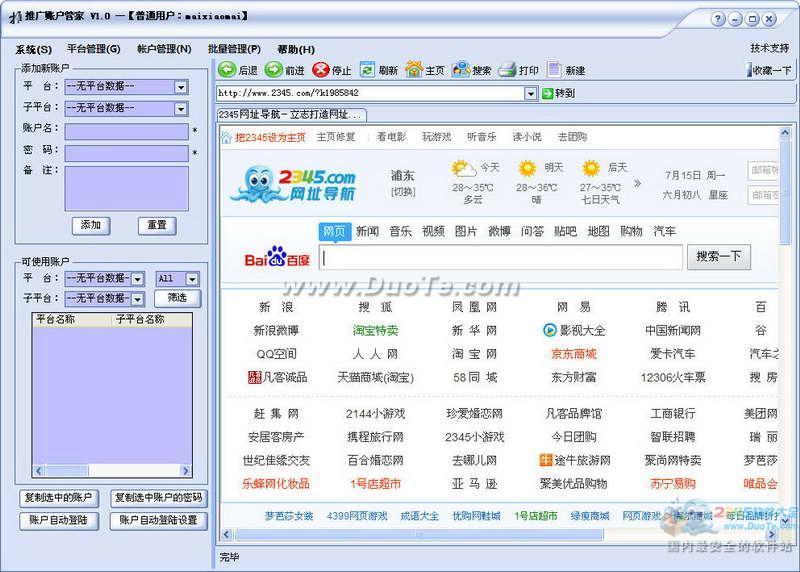The height and width of the screenshot is (572, 800).
Task: Click the 账户名 input field
Action: coord(126,131)
